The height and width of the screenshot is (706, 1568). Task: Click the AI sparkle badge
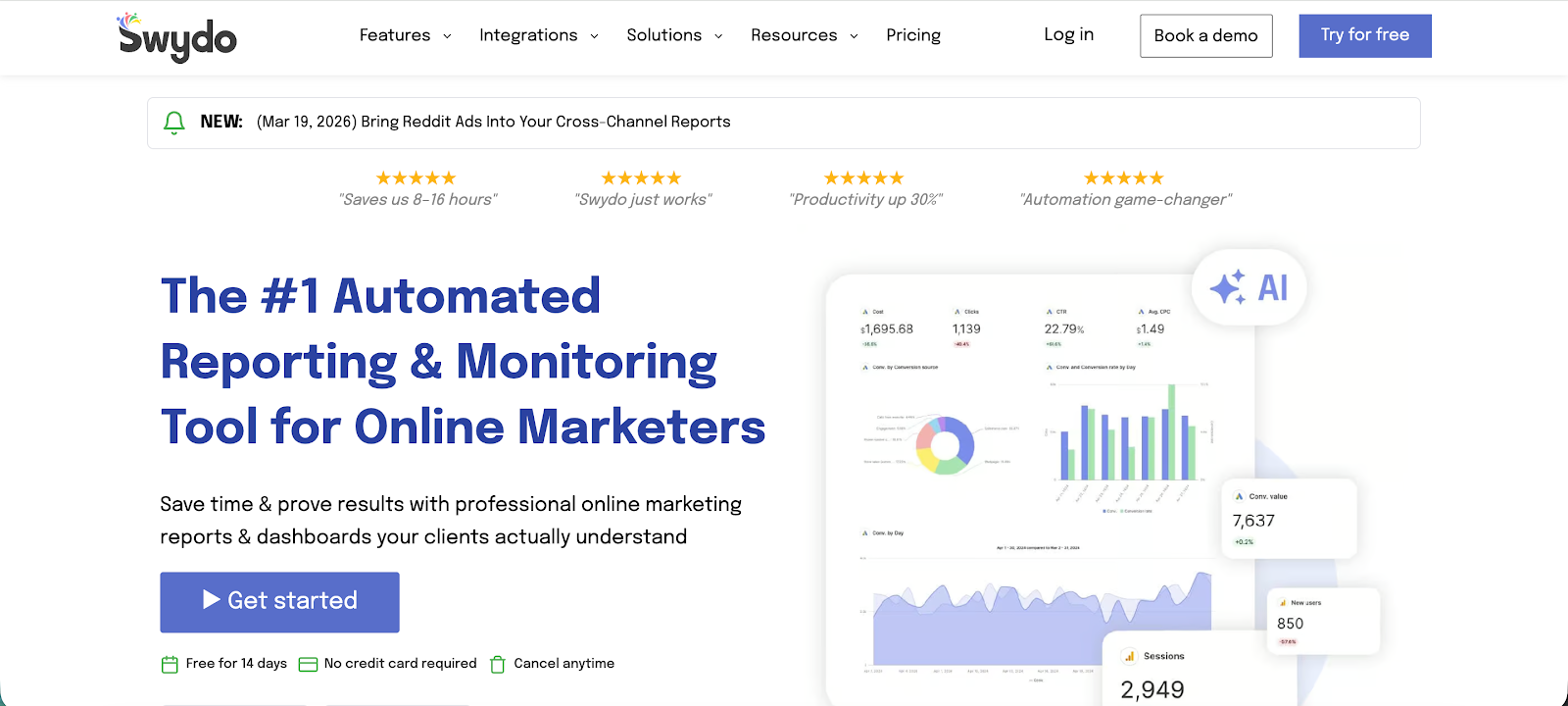(x=1249, y=287)
